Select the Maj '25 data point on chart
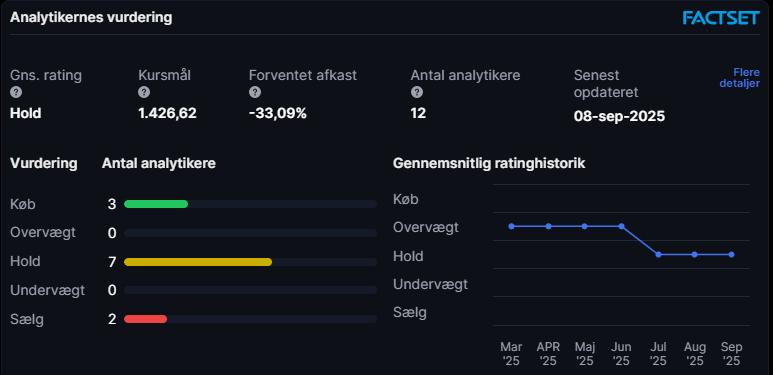773x375 pixels. point(585,226)
